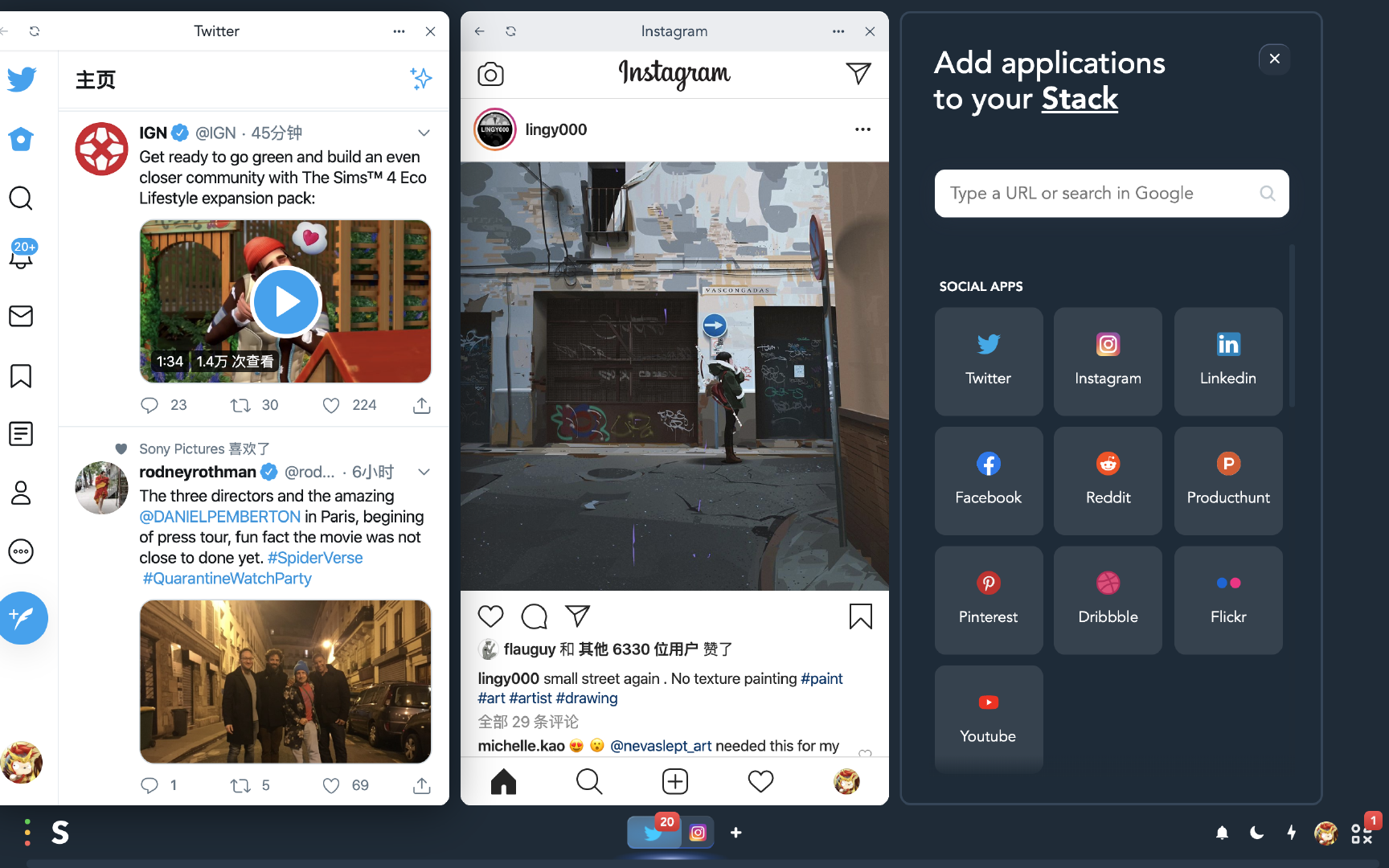
Task: Open the #paint hashtag in the caption
Action: tap(822, 678)
